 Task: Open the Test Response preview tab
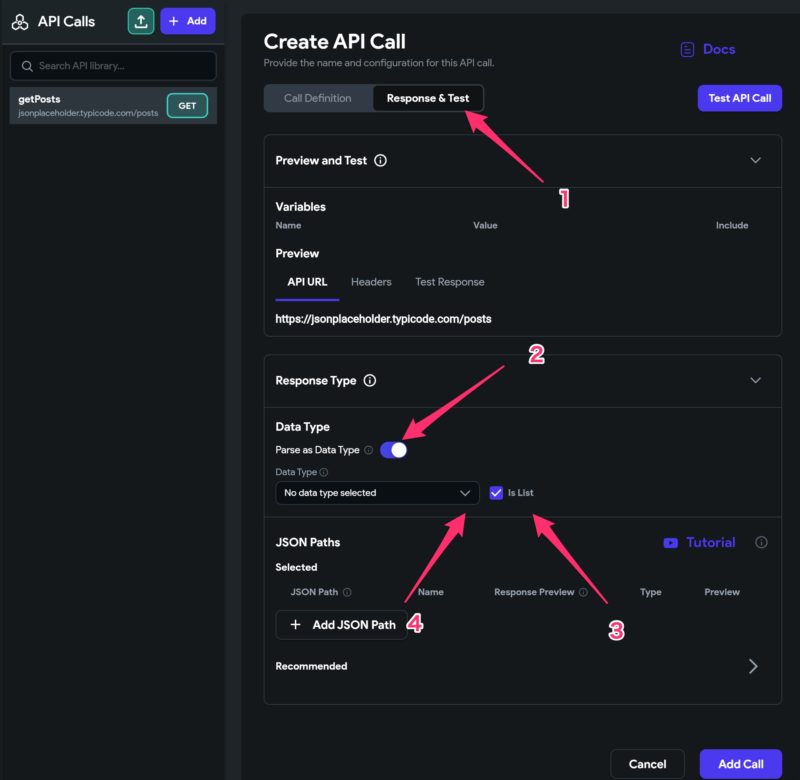pyautogui.click(x=449, y=282)
